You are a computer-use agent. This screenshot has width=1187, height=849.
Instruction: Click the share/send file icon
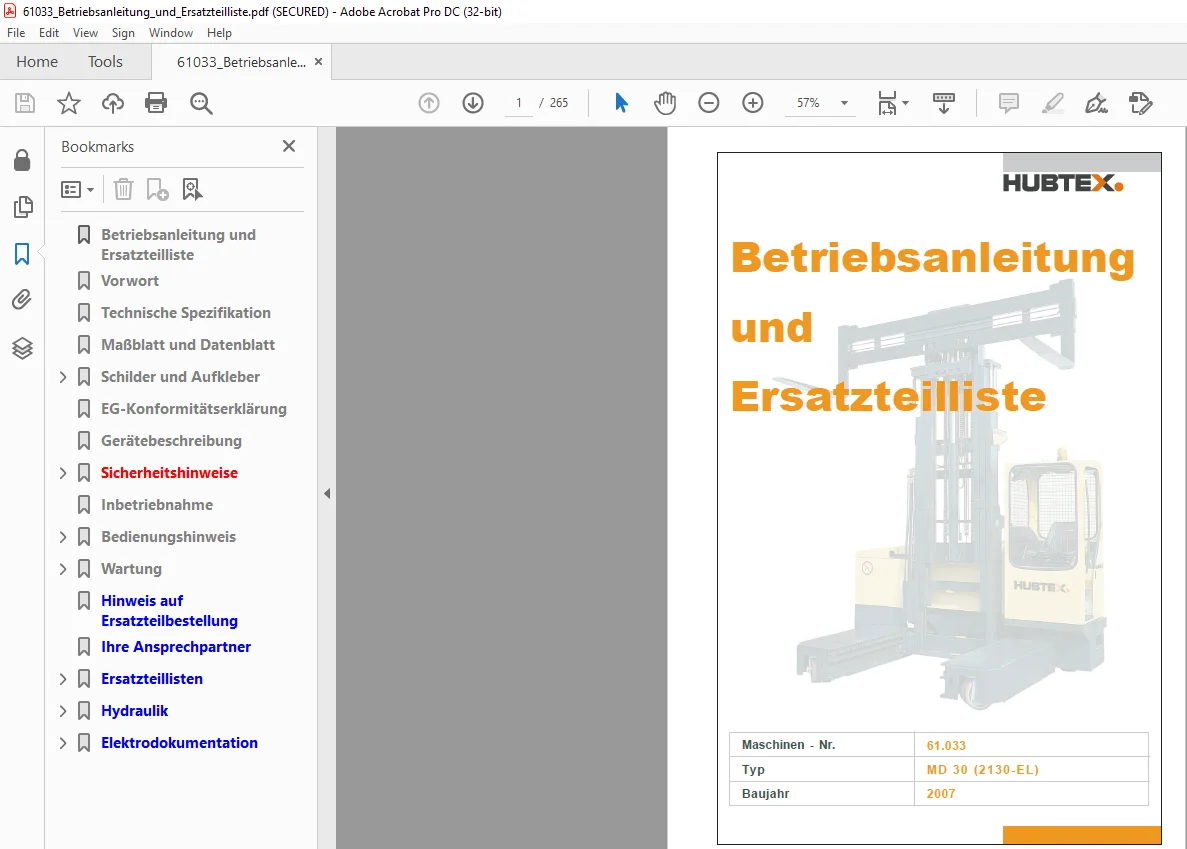(x=1140, y=103)
